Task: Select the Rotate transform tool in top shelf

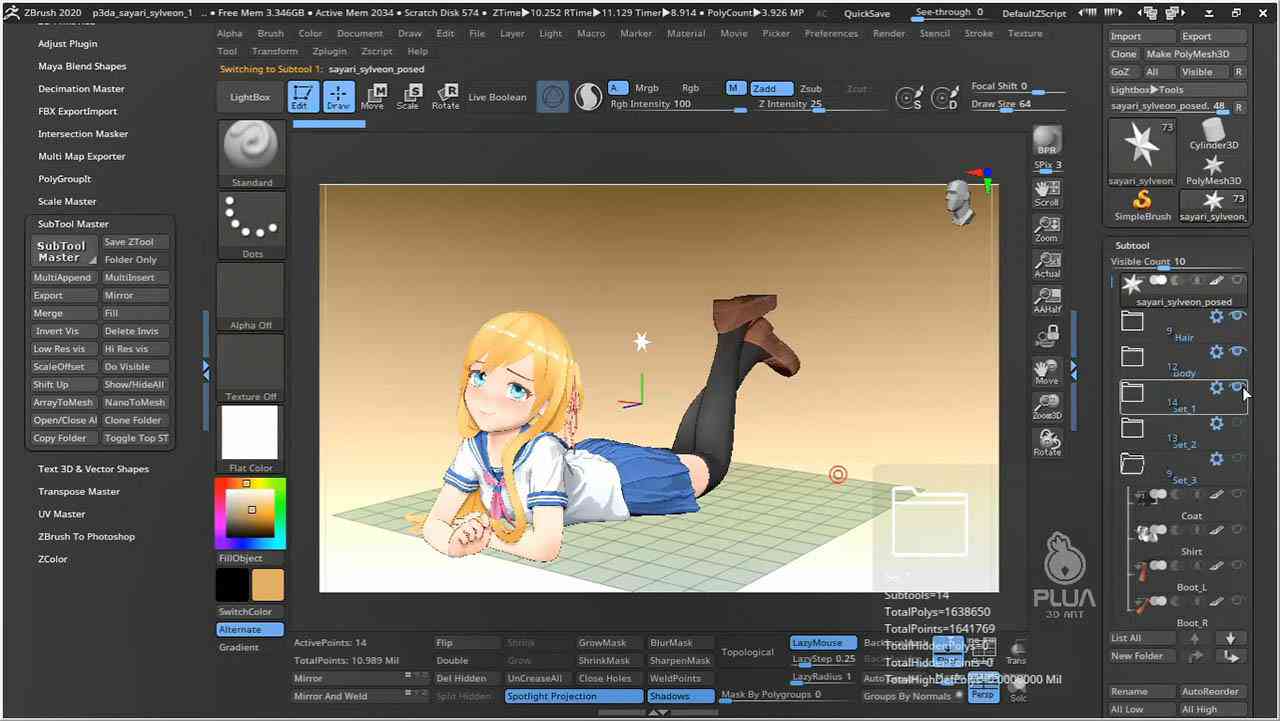Action: 445,97
